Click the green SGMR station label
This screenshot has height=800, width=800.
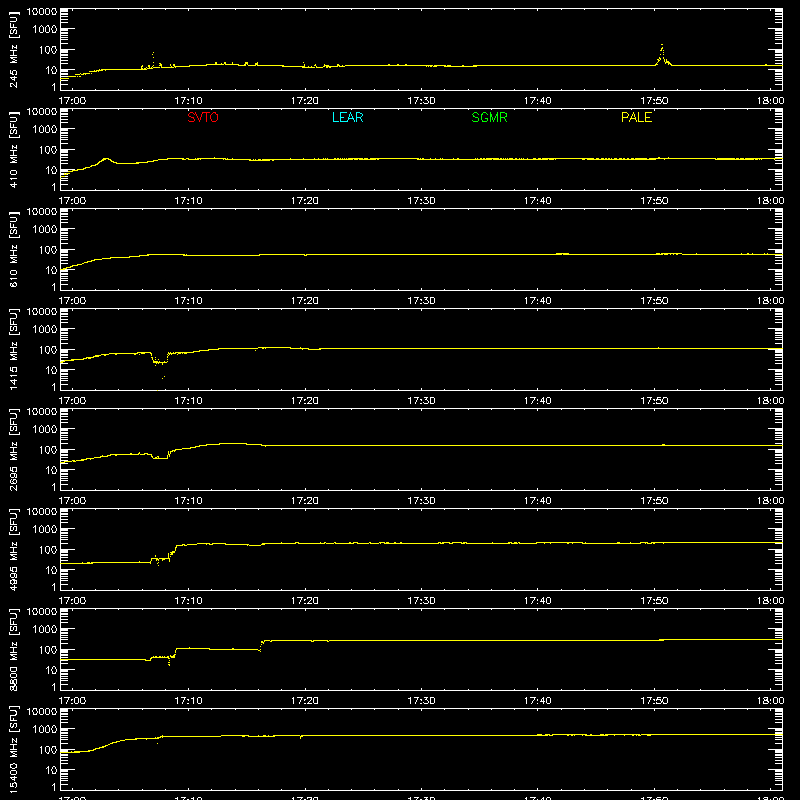[x=489, y=117]
